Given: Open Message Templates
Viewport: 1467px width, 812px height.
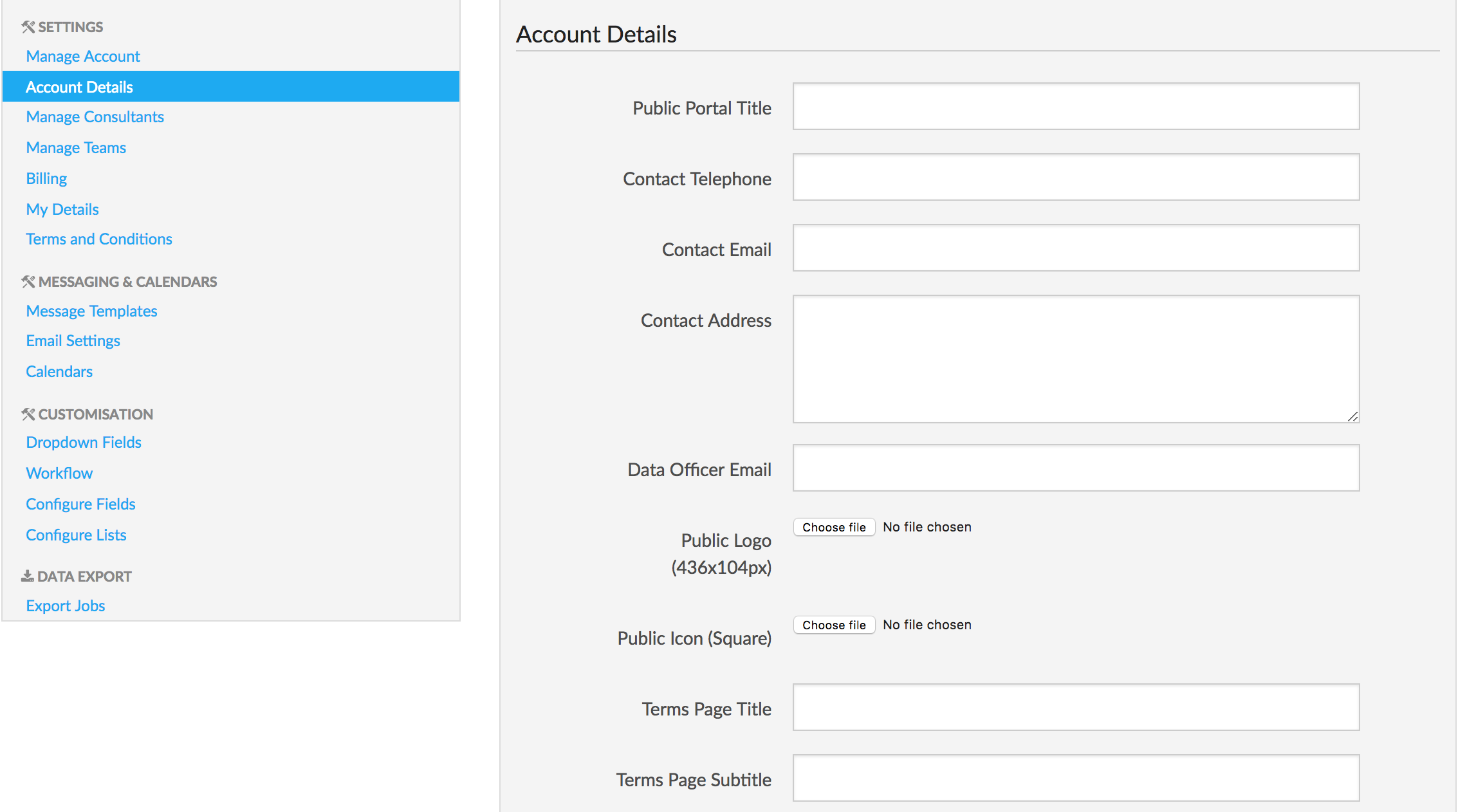Looking at the screenshot, I should click(x=91, y=311).
